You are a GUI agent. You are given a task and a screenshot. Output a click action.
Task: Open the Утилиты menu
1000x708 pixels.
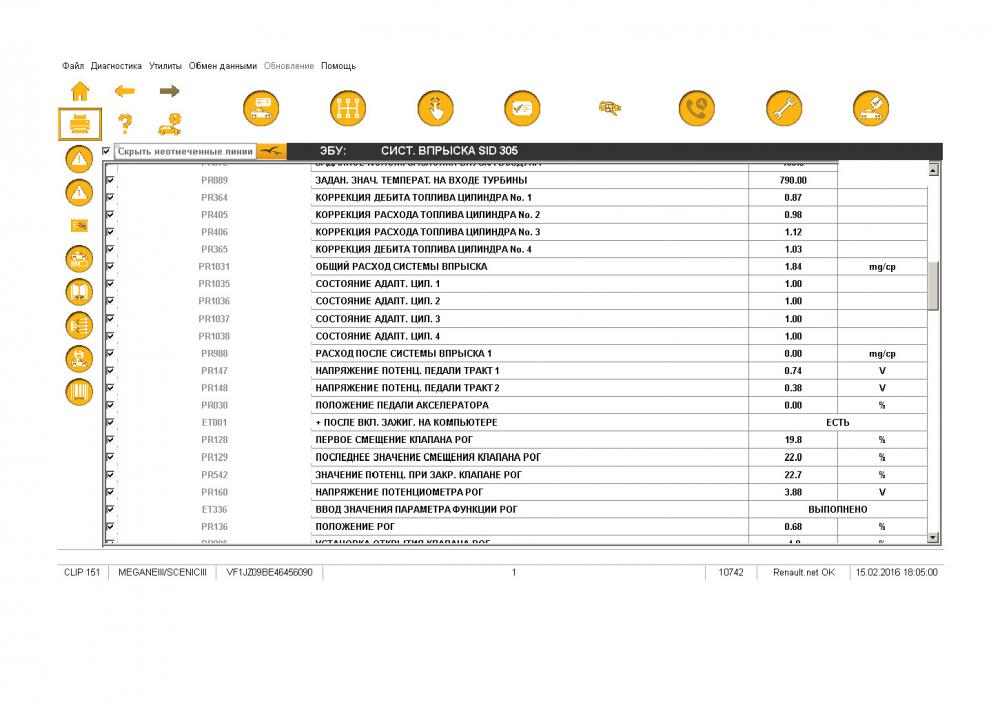pyautogui.click(x=165, y=66)
